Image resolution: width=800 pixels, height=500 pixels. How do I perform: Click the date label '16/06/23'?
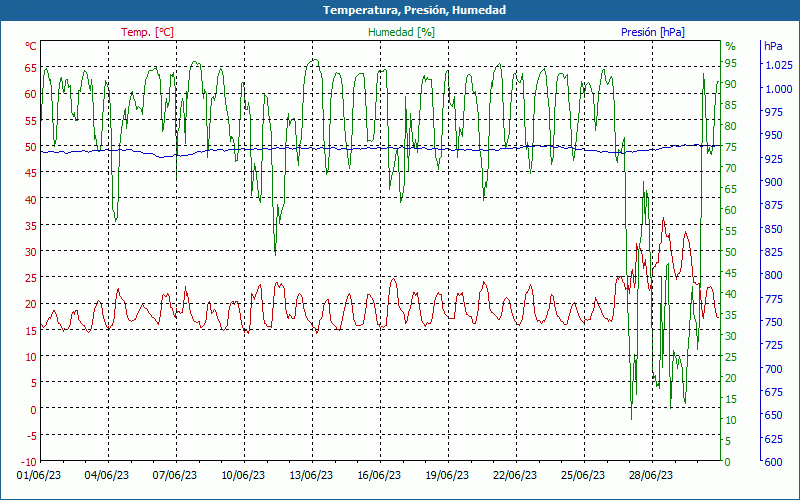click(x=379, y=475)
